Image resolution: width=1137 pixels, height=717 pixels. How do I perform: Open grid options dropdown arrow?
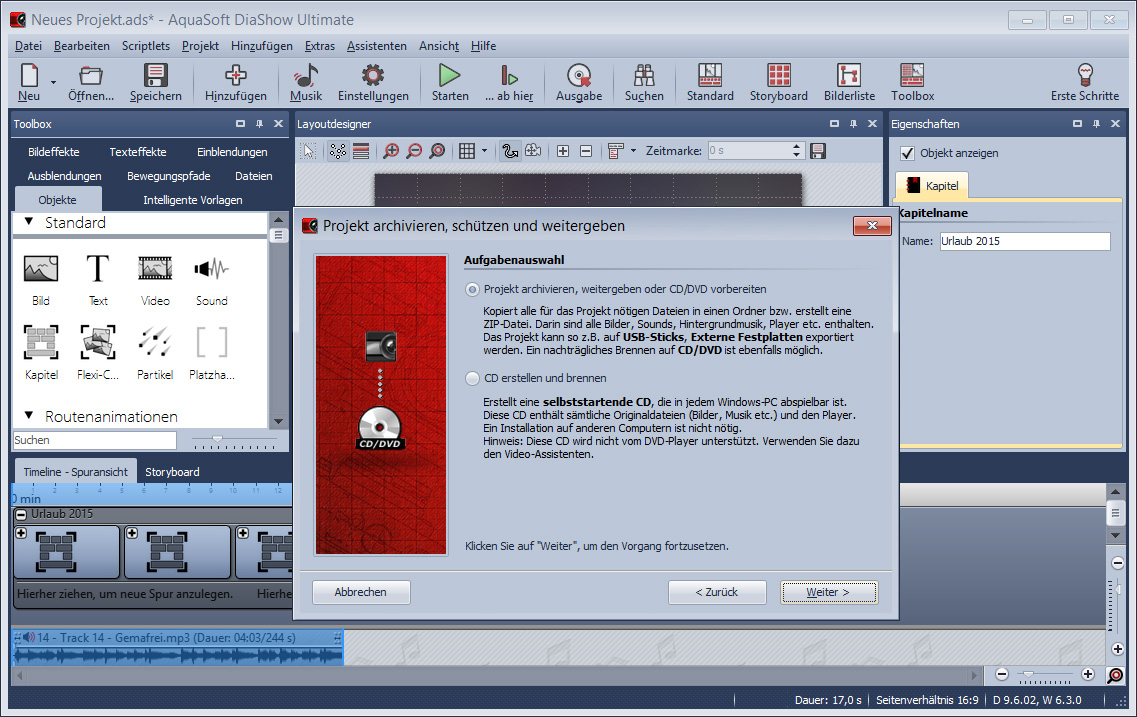coord(484,151)
